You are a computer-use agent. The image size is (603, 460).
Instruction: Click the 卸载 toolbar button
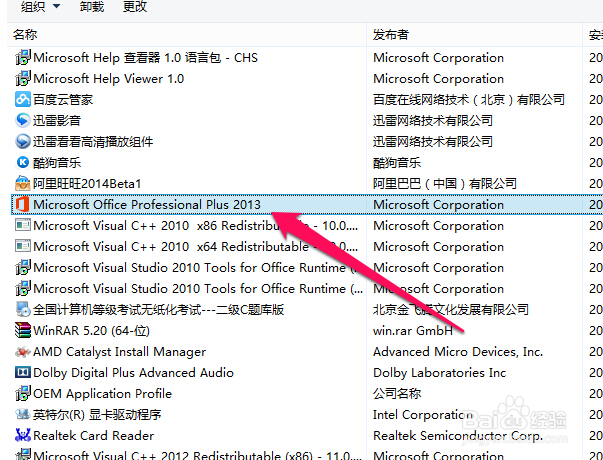(x=92, y=6)
